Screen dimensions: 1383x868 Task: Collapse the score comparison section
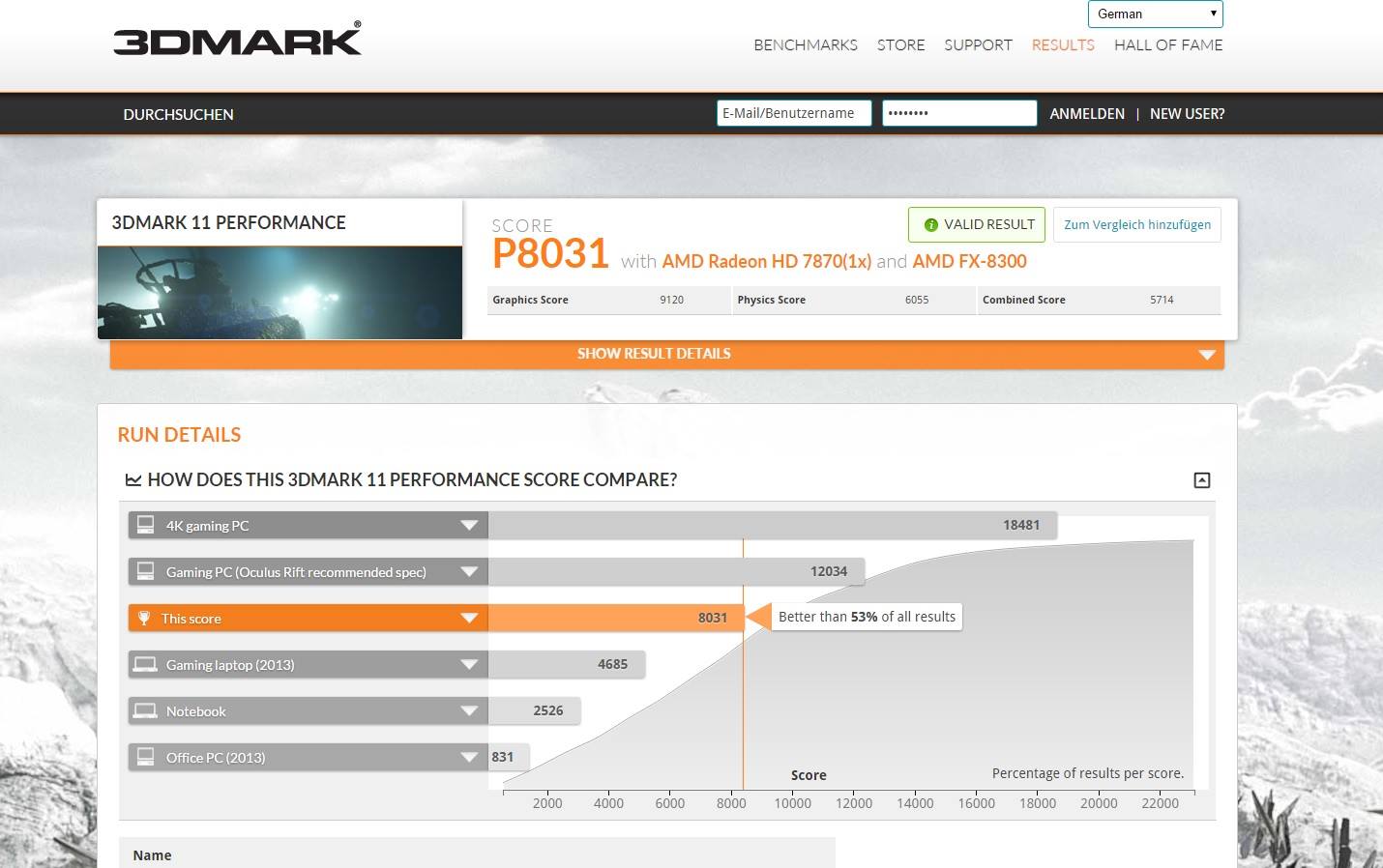click(1202, 480)
